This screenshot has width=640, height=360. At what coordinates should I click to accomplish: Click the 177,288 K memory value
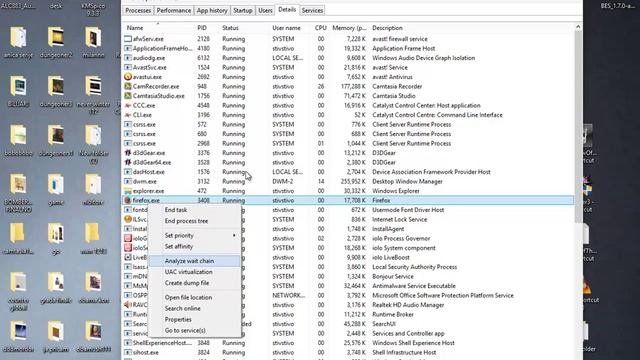click(x=353, y=86)
